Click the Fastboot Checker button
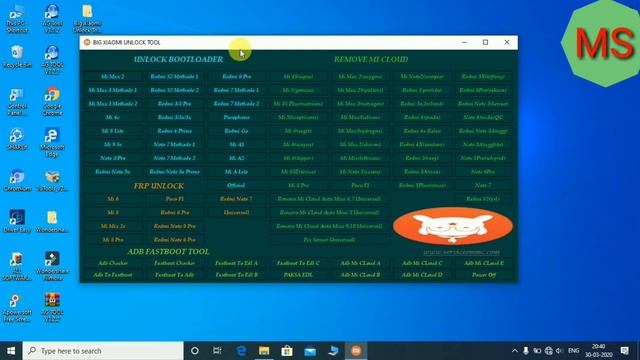Screen dimensions: 640x360 (x=174, y=263)
